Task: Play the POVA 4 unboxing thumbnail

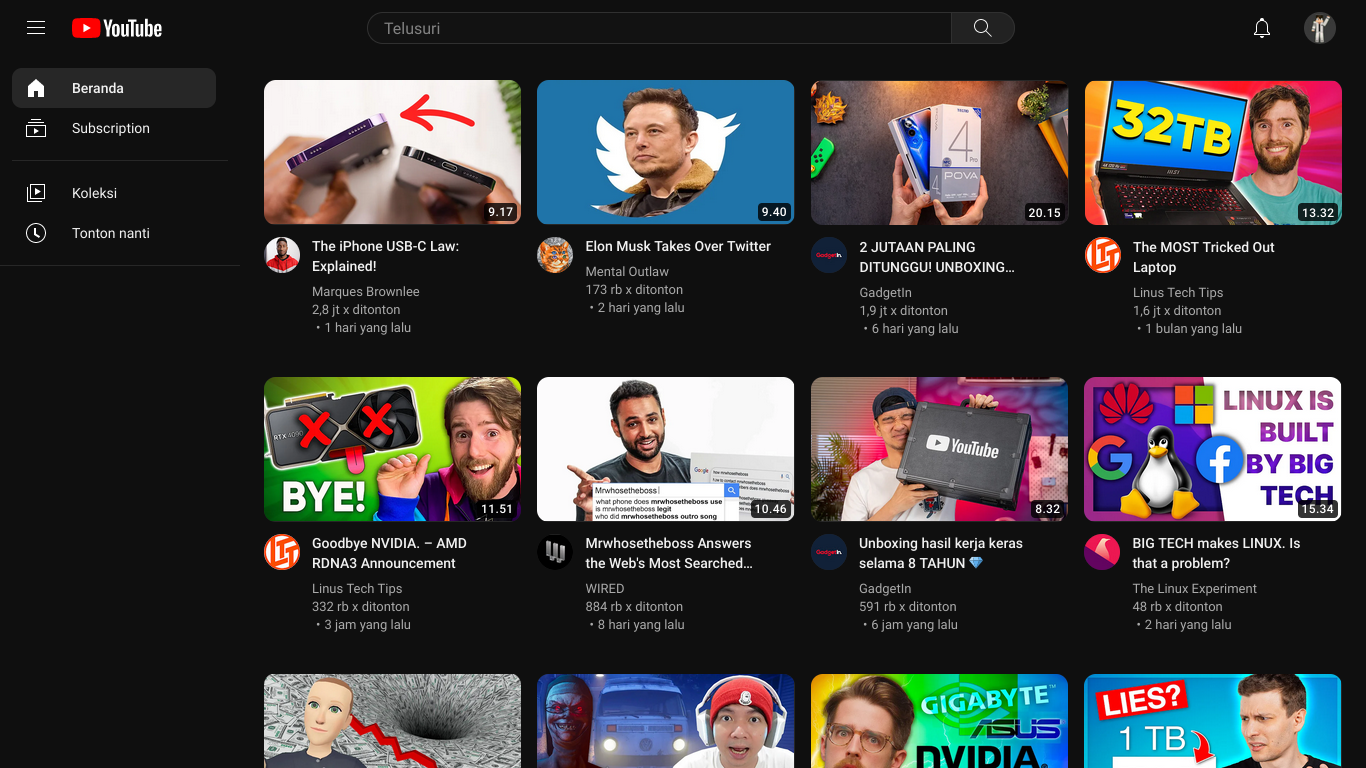Action: point(939,152)
